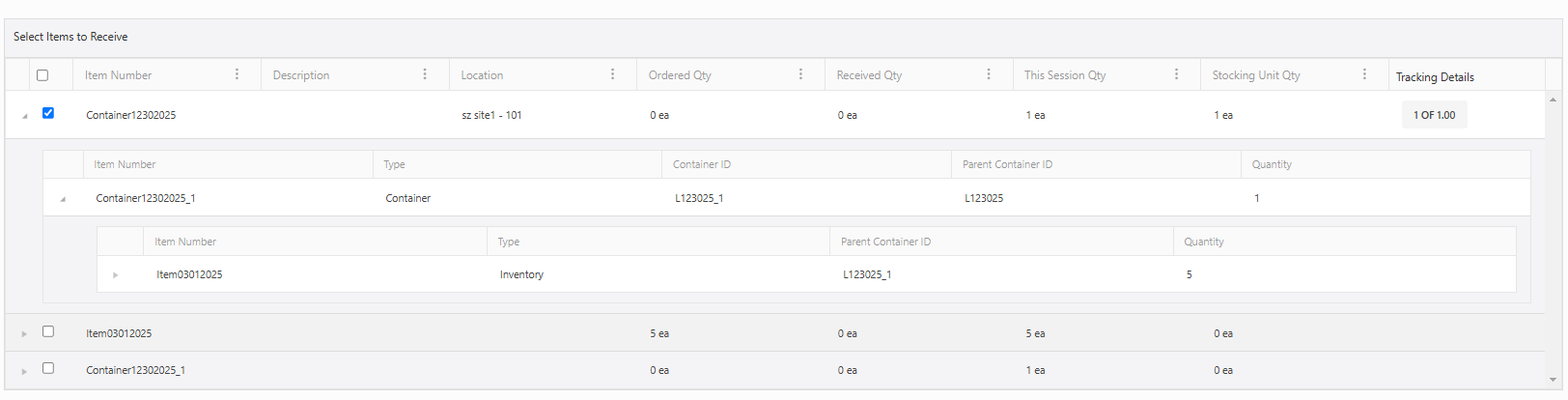The width and height of the screenshot is (1568, 400).
Task: Open Item Number column options menu
Action: tap(237, 74)
